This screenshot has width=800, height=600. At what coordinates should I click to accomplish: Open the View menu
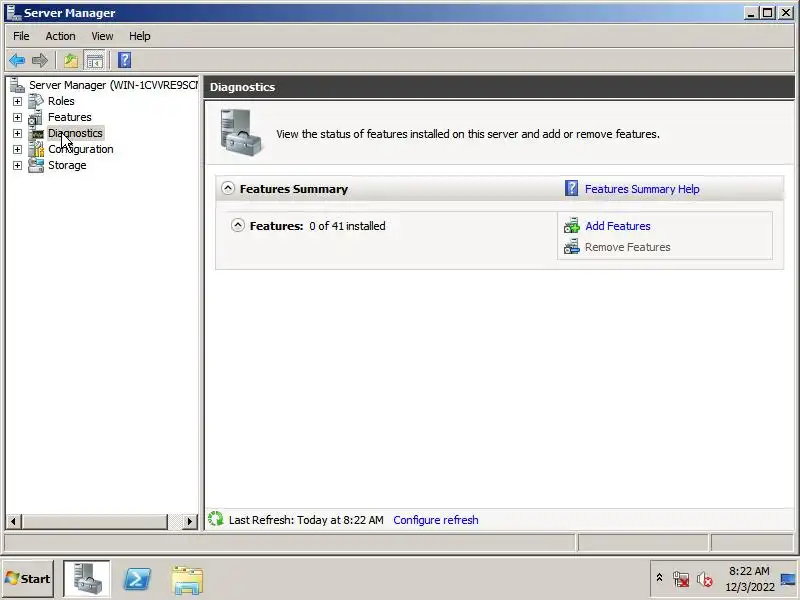coord(102,36)
